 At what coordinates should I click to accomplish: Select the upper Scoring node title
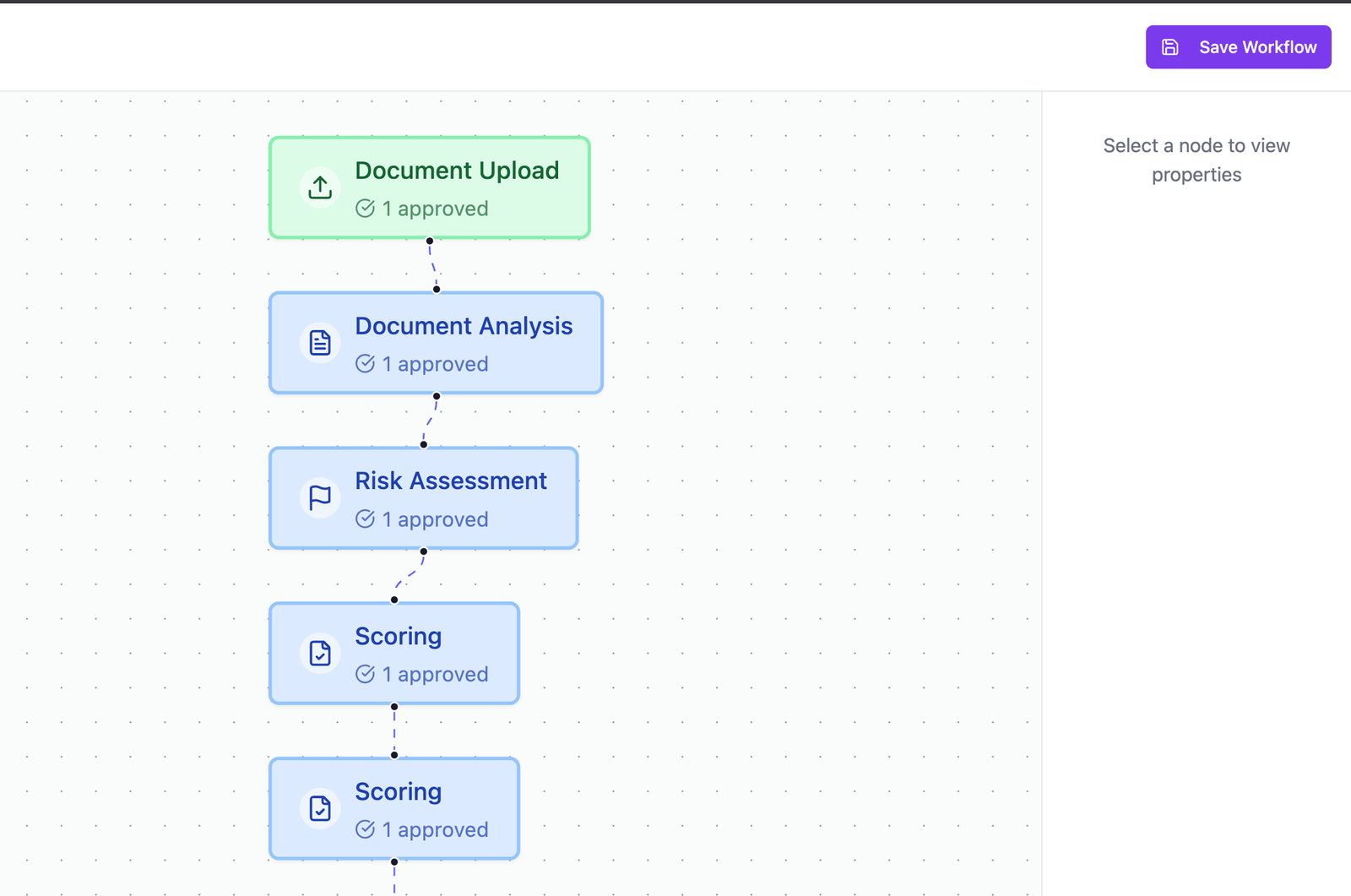pos(398,637)
